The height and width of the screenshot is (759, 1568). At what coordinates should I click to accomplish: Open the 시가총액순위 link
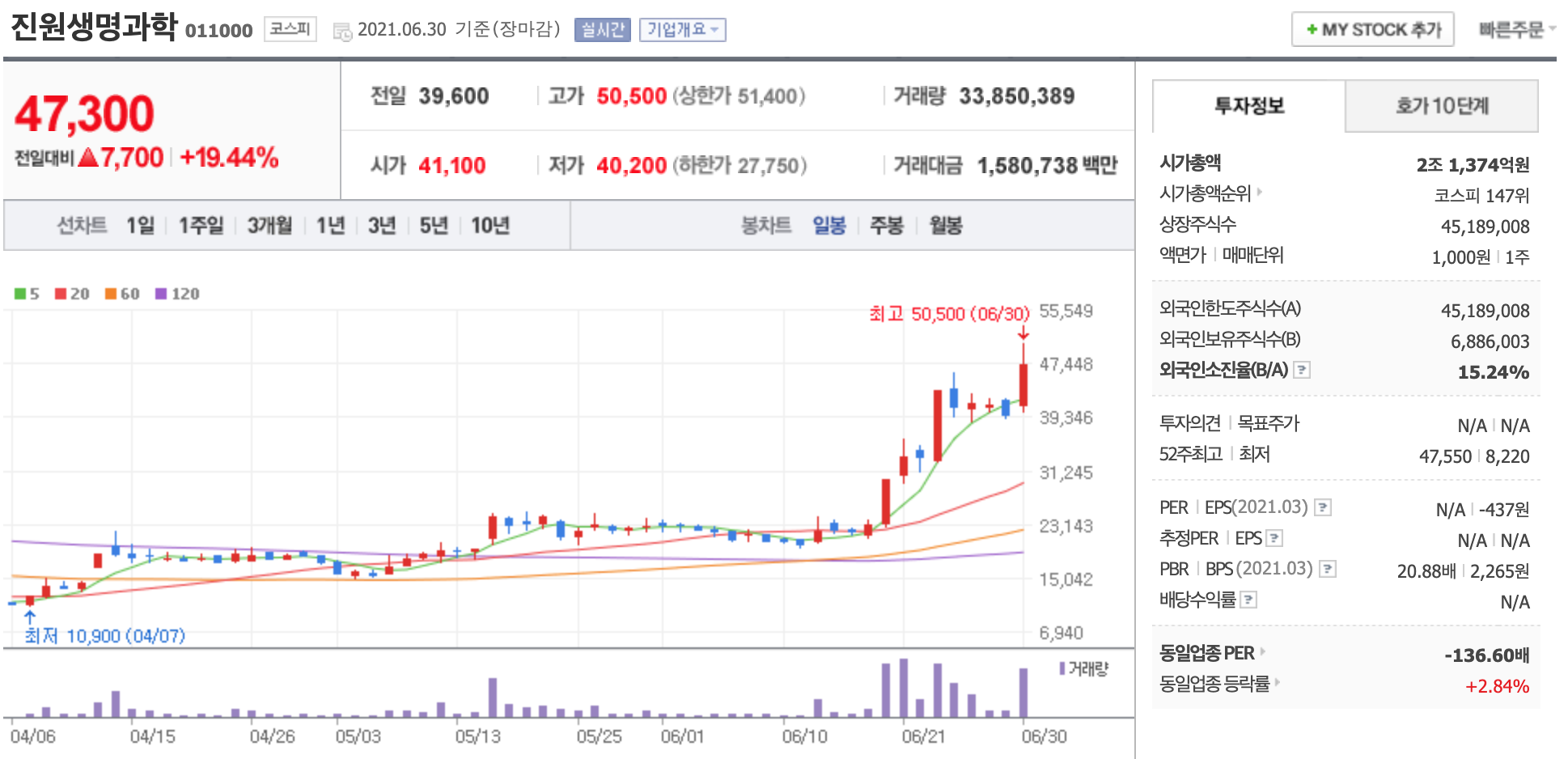pos(1205,193)
